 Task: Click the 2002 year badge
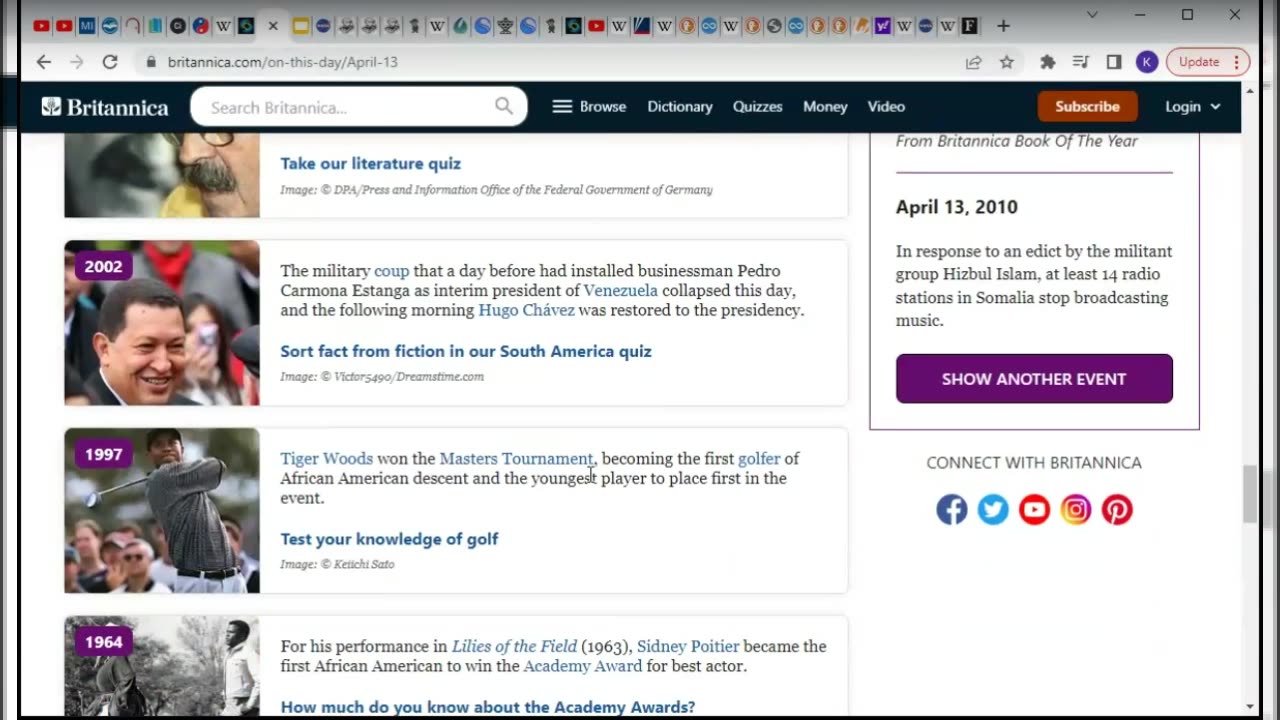click(103, 267)
